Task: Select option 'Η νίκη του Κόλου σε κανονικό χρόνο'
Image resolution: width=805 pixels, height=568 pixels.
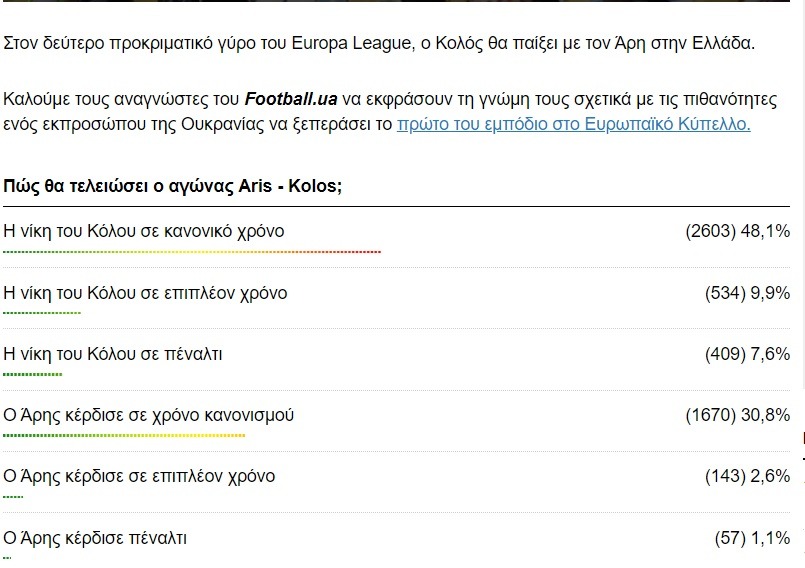Action: pos(144,232)
